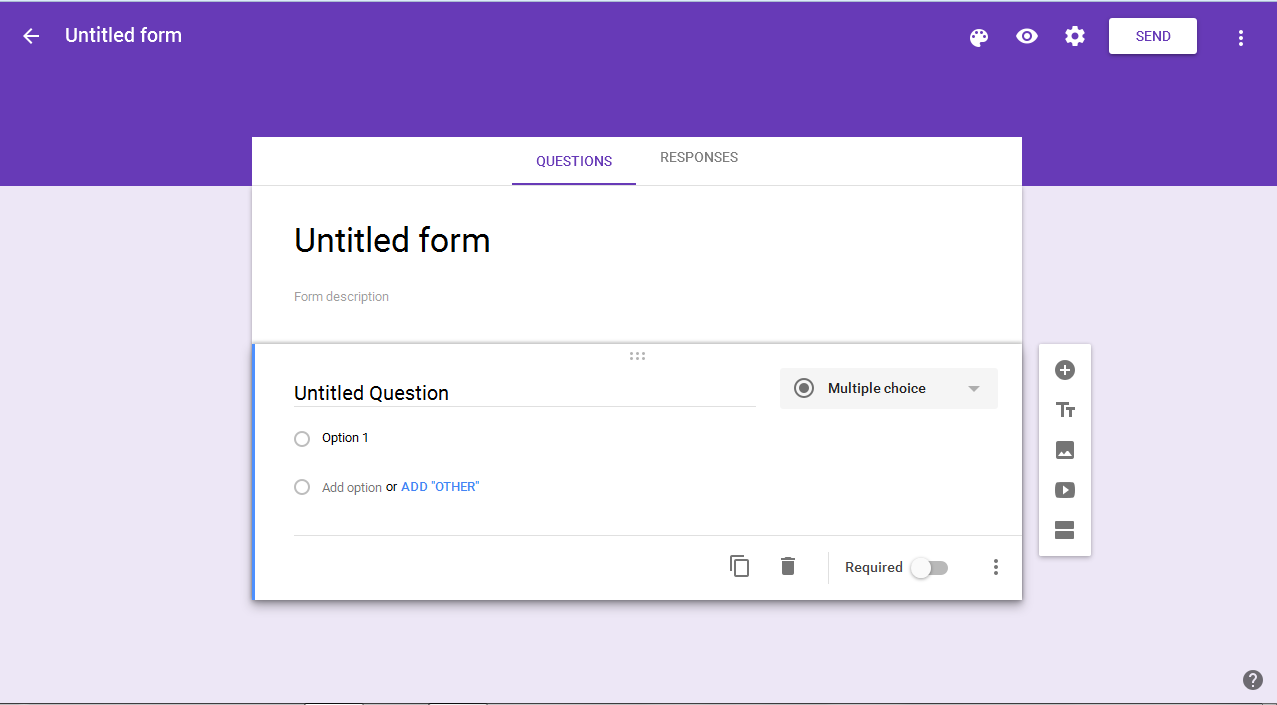Delete the current question

click(787, 566)
